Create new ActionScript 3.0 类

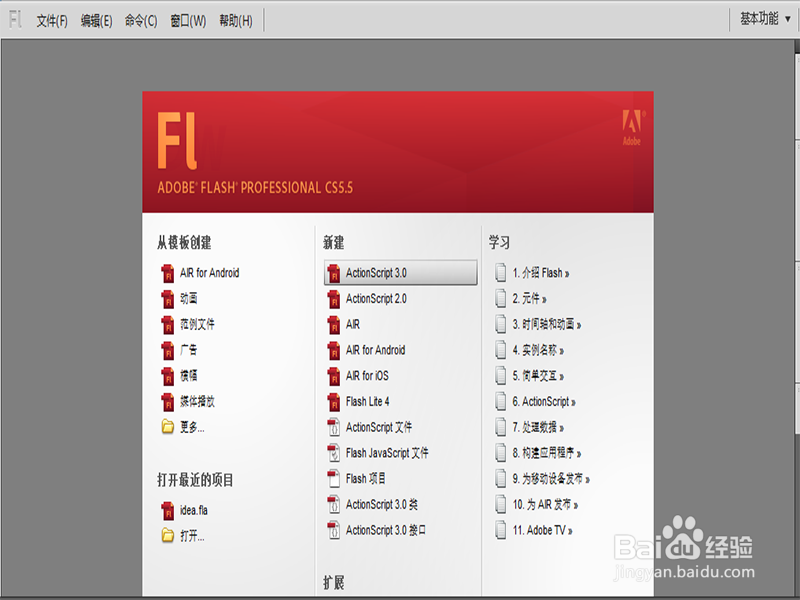tap(382, 505)
